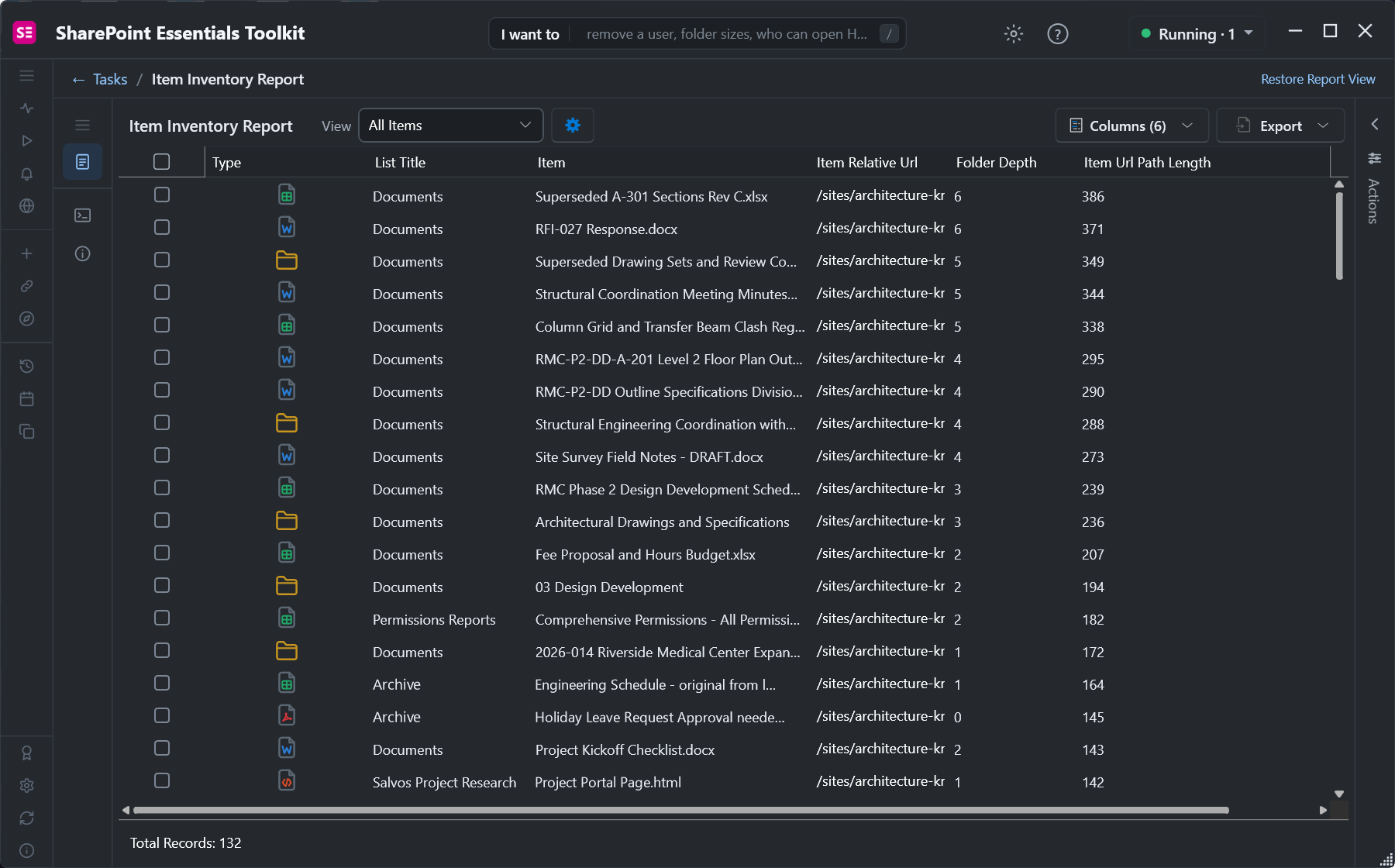Click the refresh sync icon in sidebar

[x=27, y=818]
